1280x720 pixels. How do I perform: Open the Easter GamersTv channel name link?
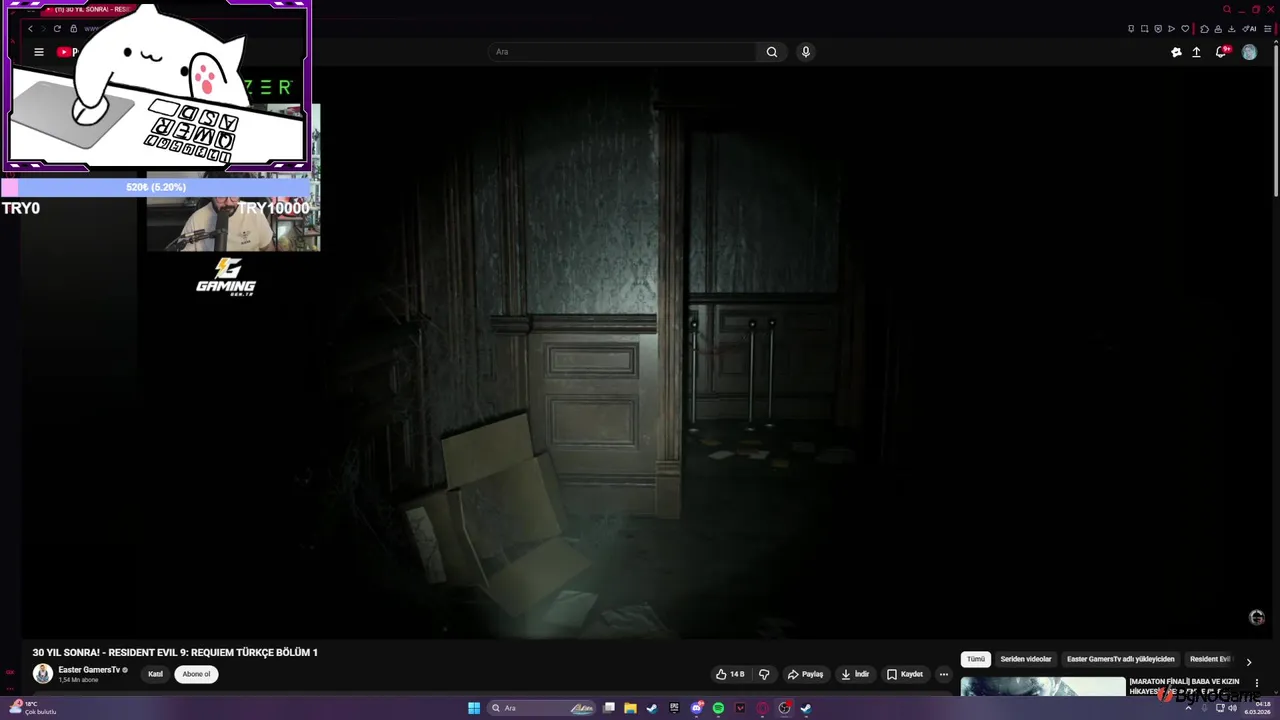click(x=89, y=670)
